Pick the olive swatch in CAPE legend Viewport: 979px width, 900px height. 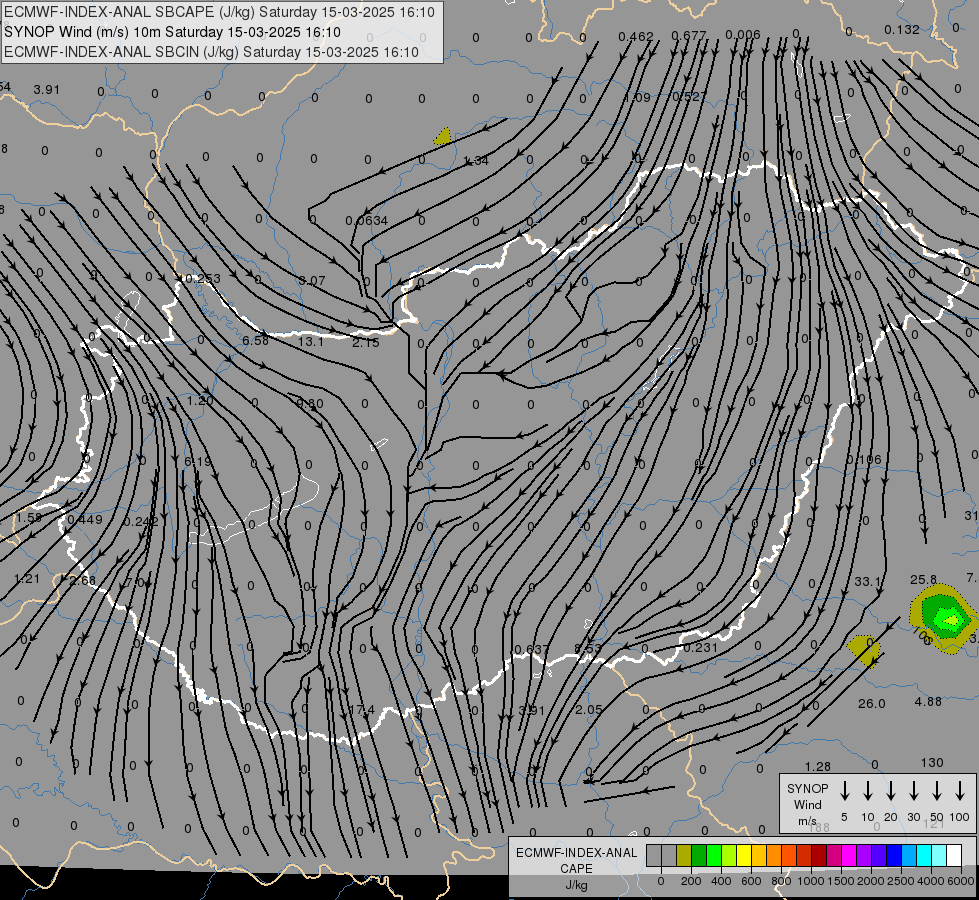click(684, 856)
